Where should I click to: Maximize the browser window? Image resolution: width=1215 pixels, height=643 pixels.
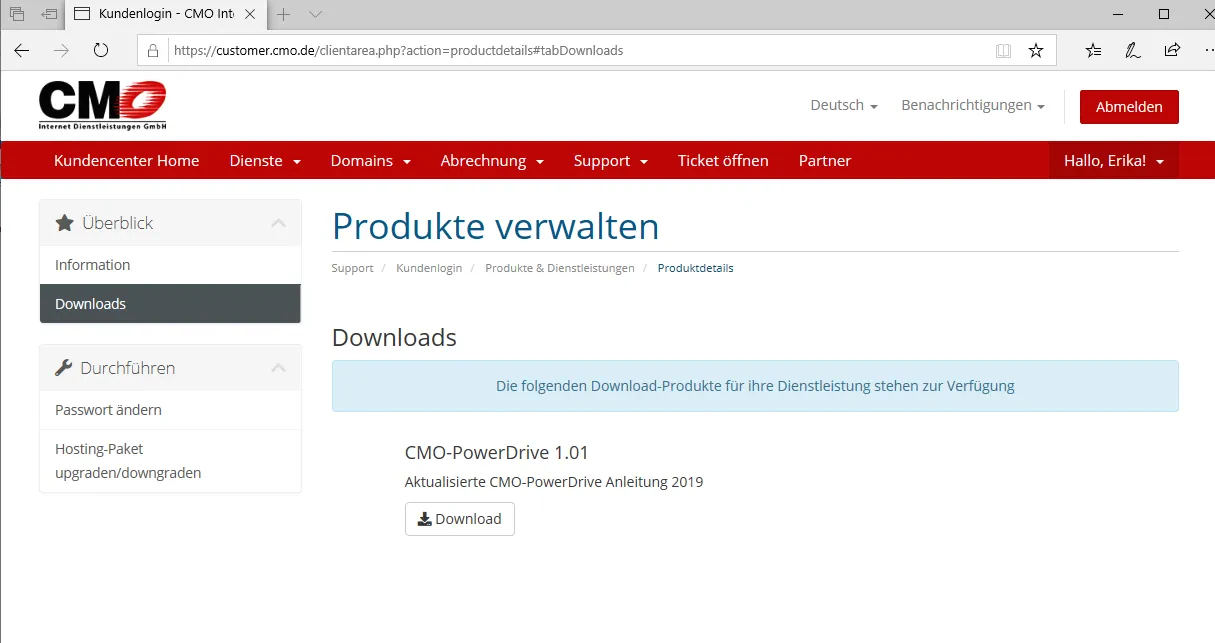(1164, 14)
